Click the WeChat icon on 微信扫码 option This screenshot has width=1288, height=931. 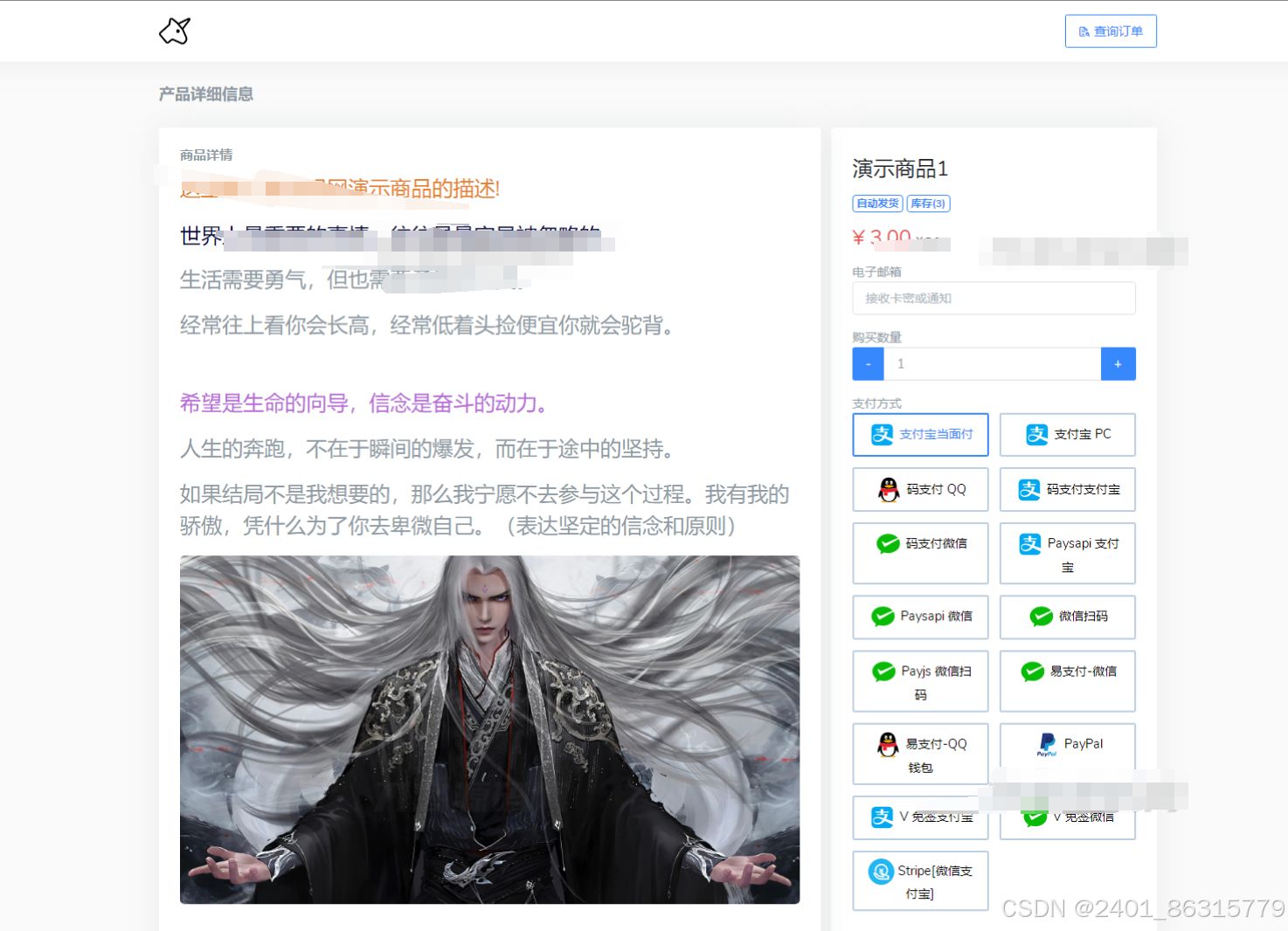(x=1037, y=617)
